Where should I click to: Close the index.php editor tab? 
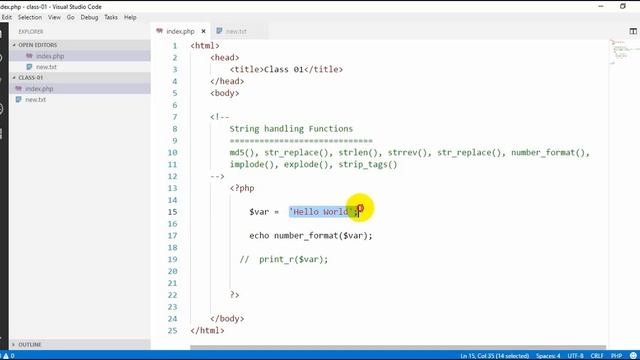[x=203, y=31]
